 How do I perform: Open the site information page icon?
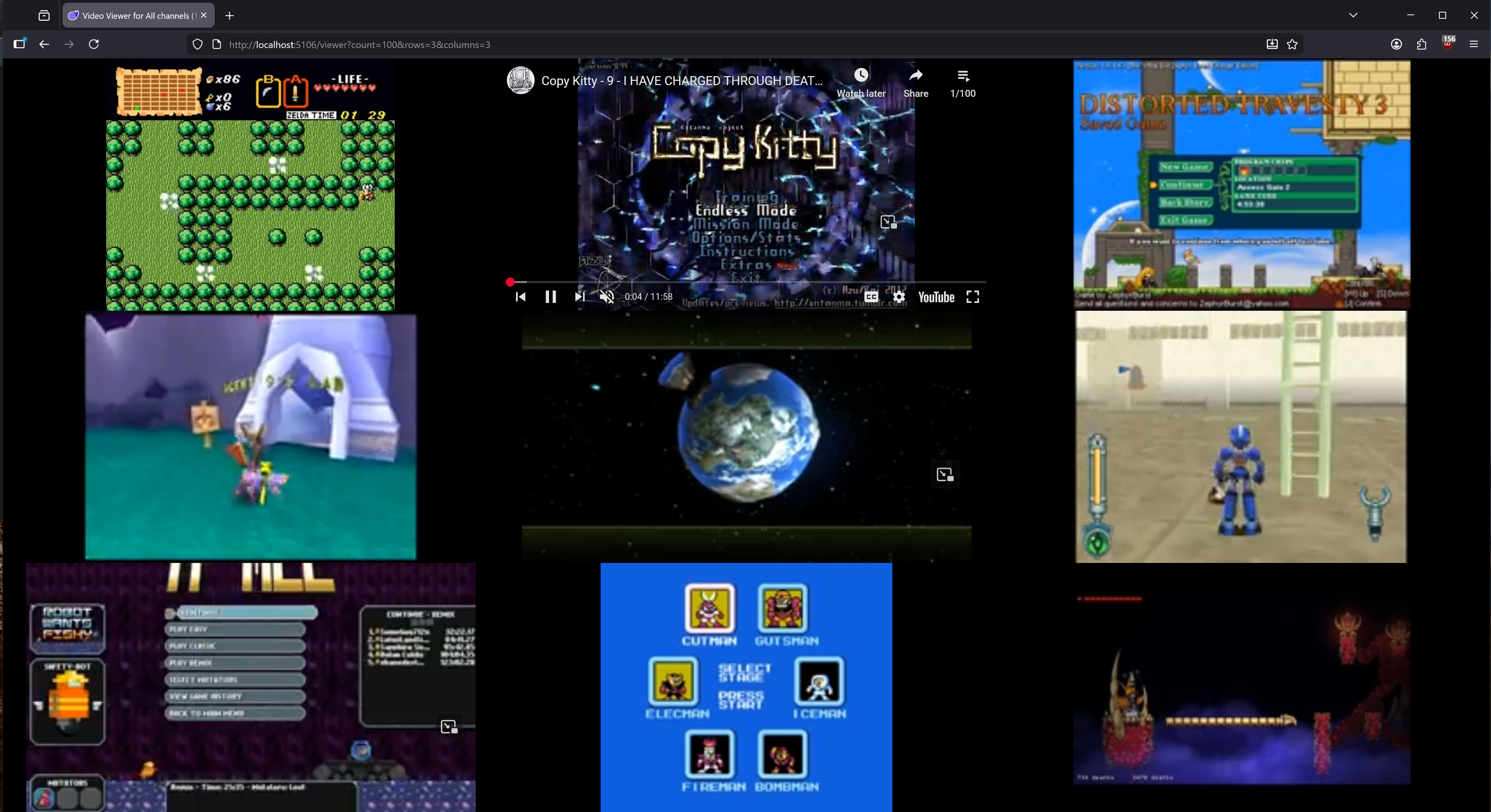coord(217,45)
